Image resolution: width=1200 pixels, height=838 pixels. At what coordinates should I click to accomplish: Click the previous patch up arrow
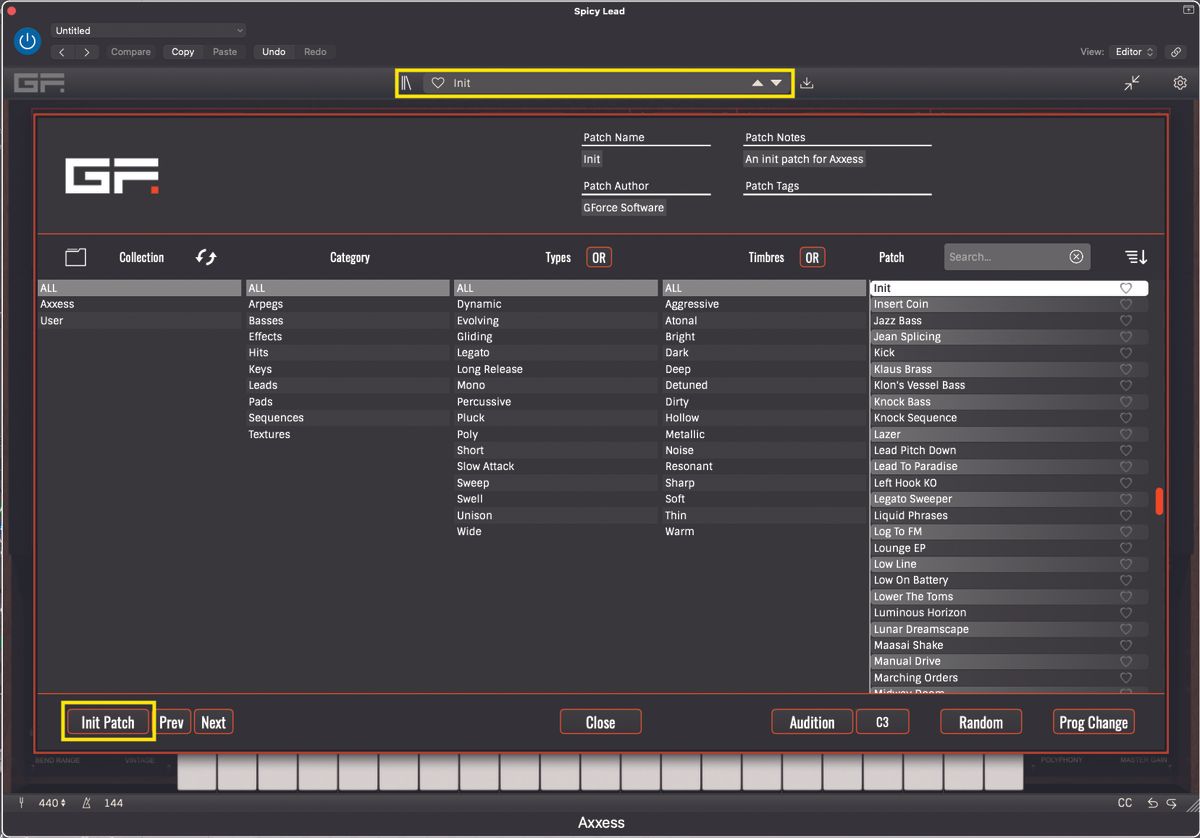coord(757,83)
